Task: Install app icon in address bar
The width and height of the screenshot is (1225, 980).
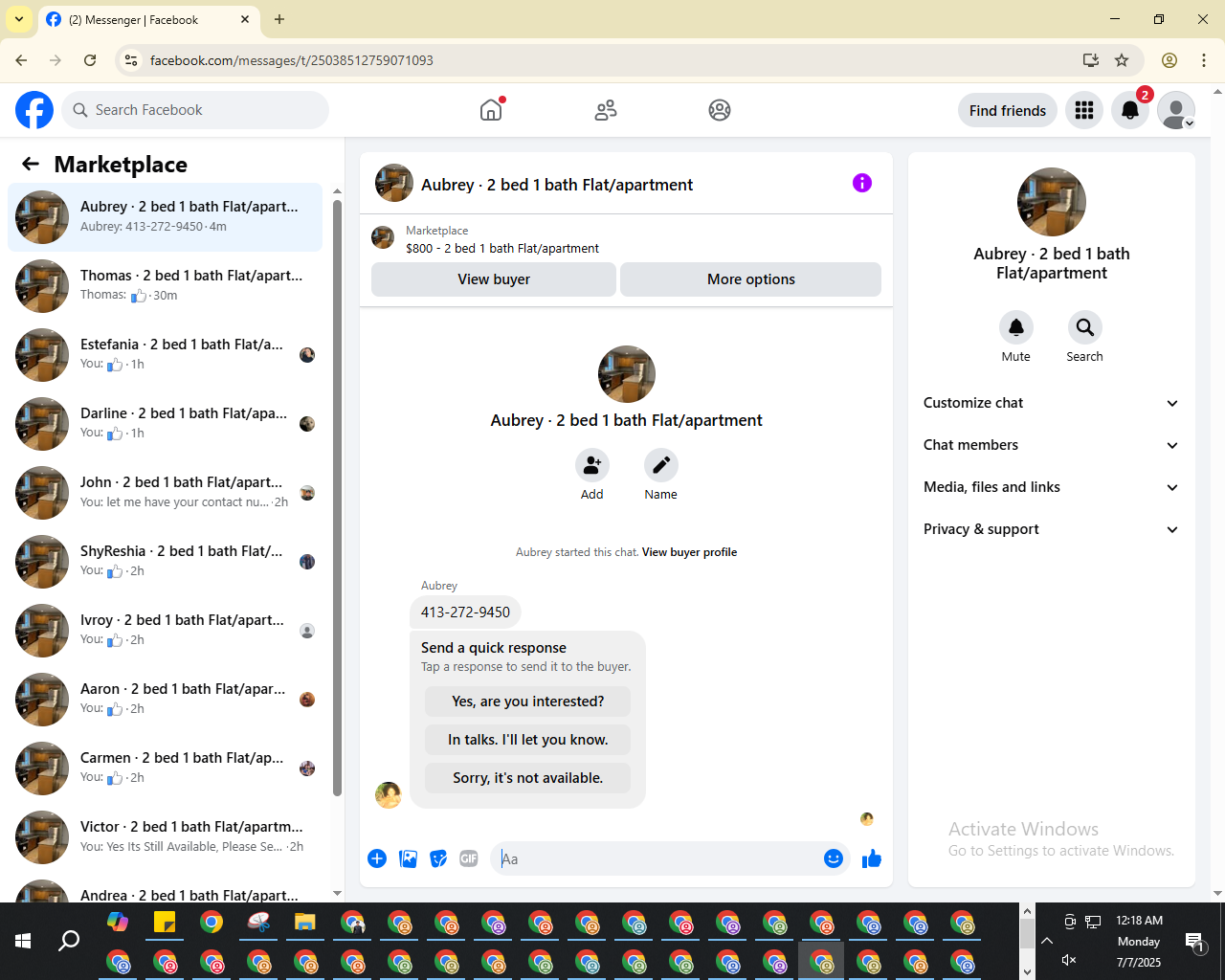Action: tap(1090, 60)
